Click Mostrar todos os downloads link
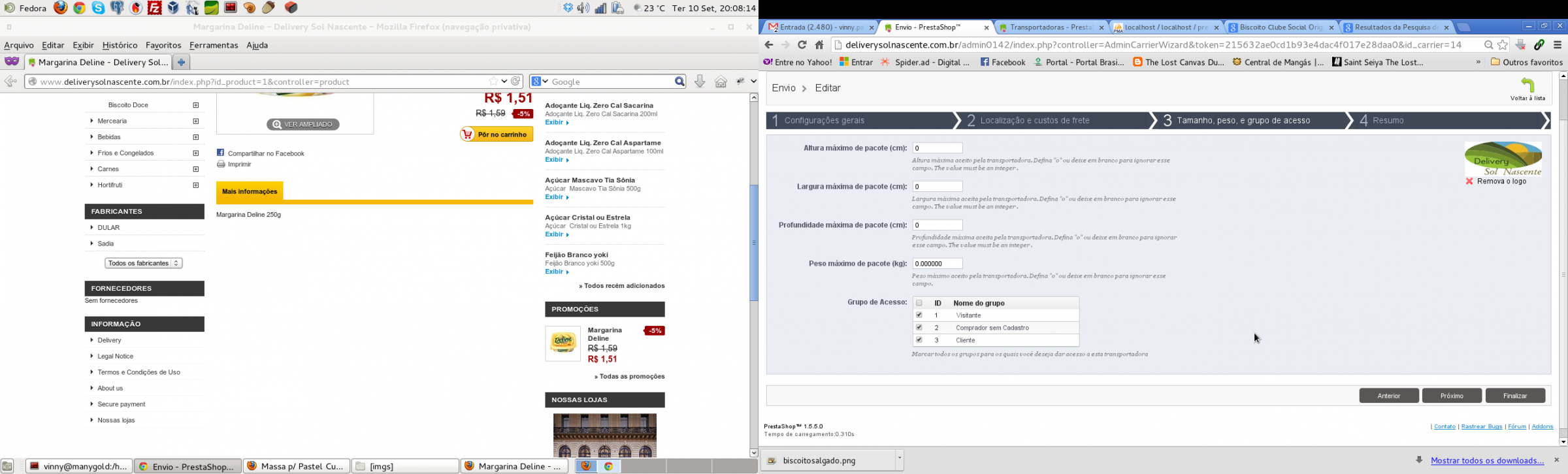This screenshot has height=474, width=1568. [1487, 460]
